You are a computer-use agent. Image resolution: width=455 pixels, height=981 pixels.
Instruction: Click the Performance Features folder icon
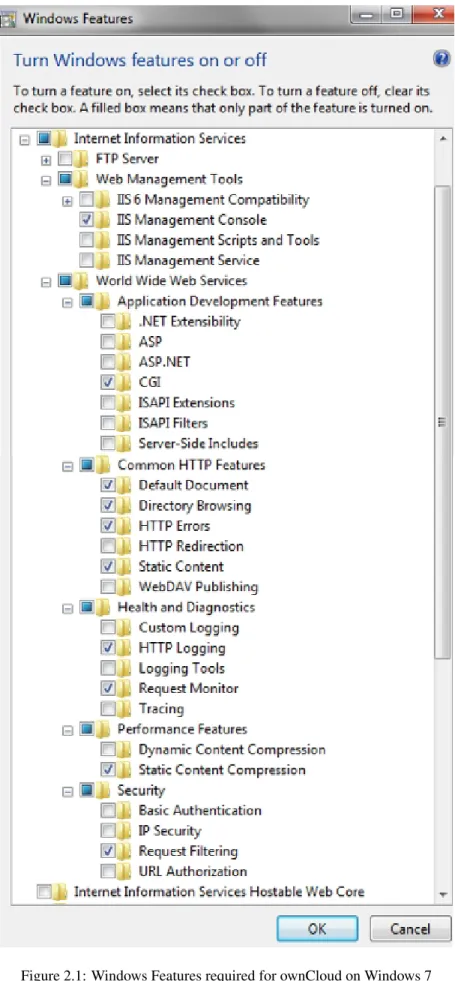pyautogui.click(x=103, y=729)
